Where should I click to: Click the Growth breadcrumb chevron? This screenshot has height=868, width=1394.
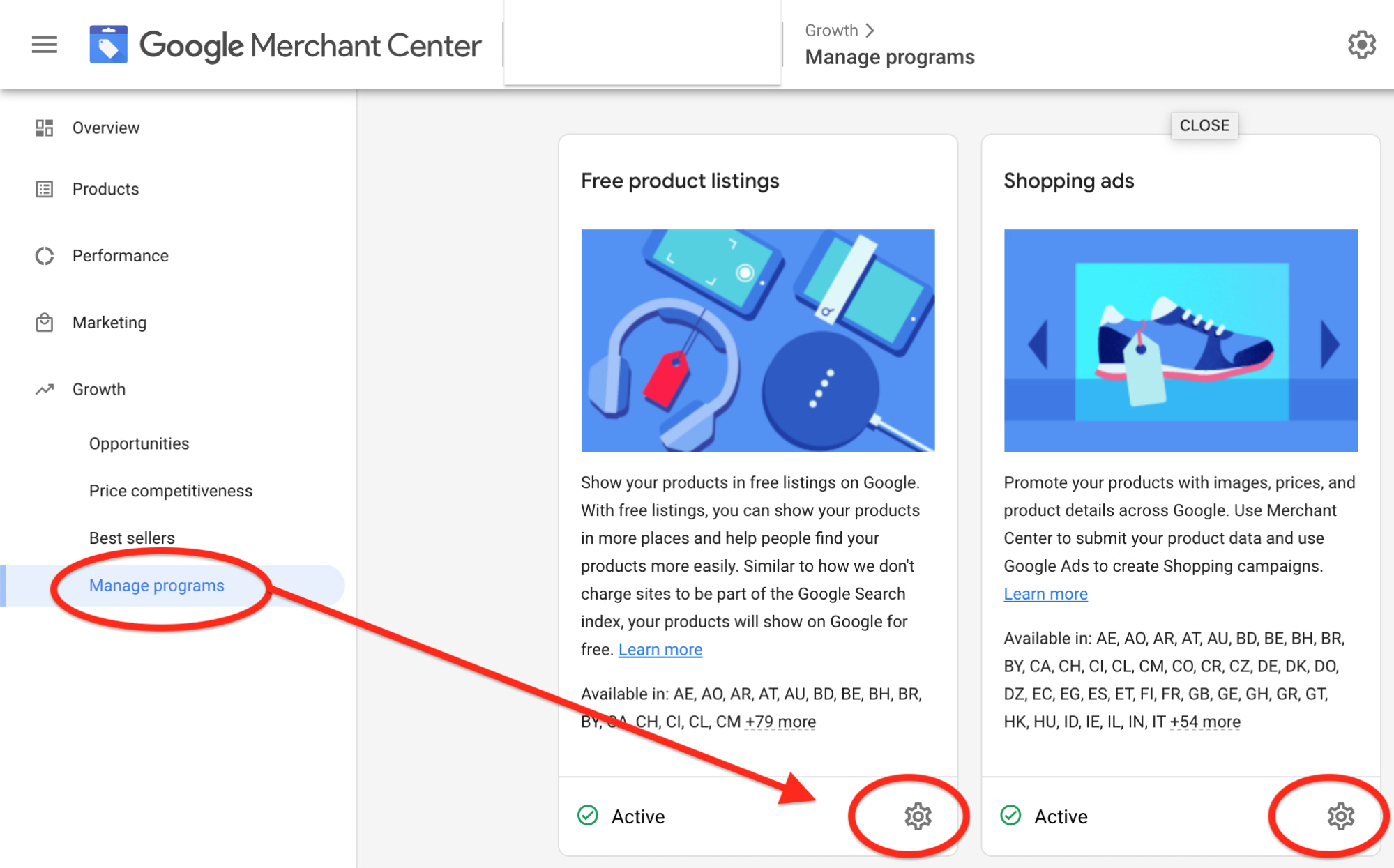pos(870,31)
